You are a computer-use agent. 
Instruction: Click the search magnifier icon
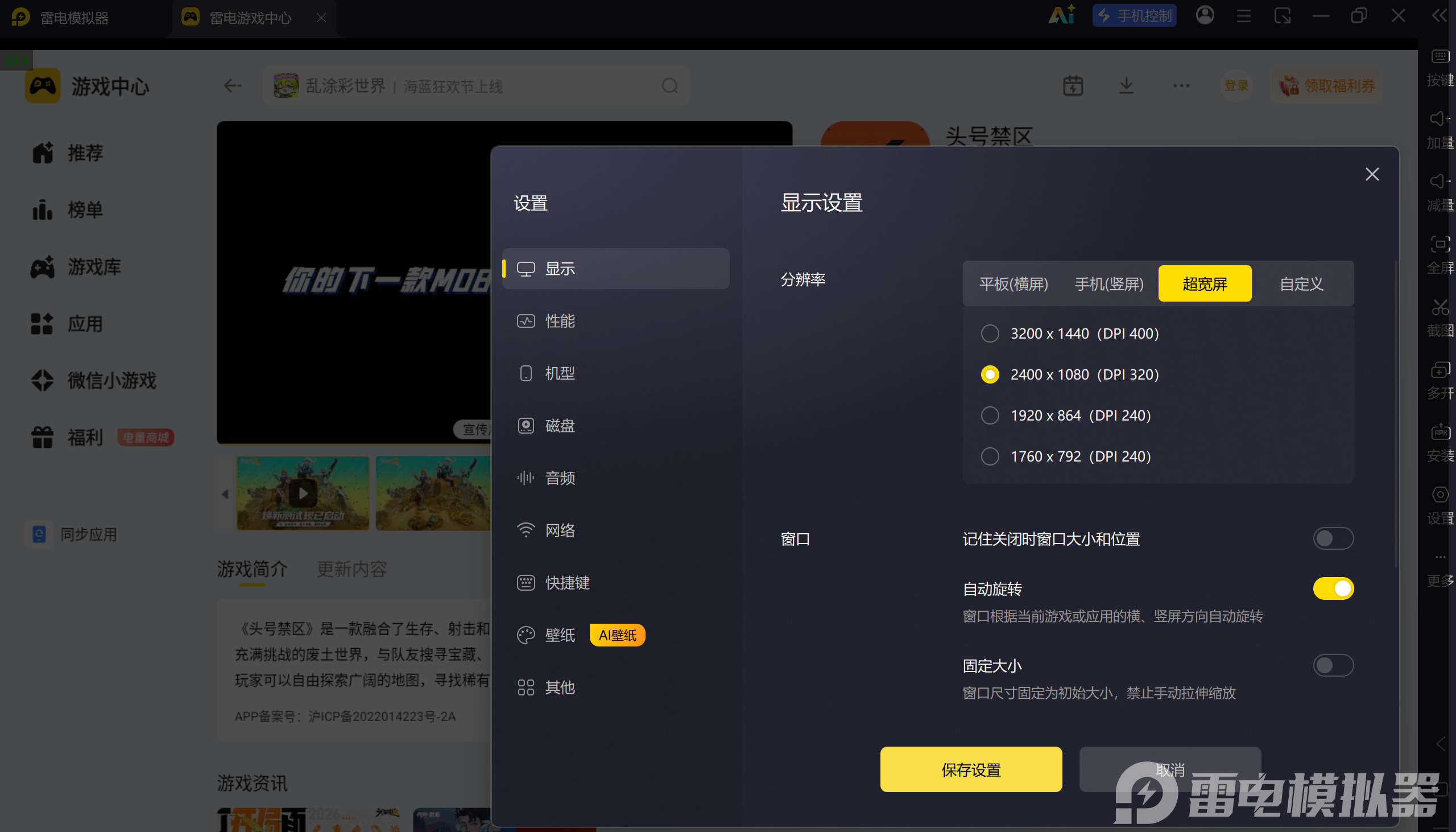pos(670,87)
